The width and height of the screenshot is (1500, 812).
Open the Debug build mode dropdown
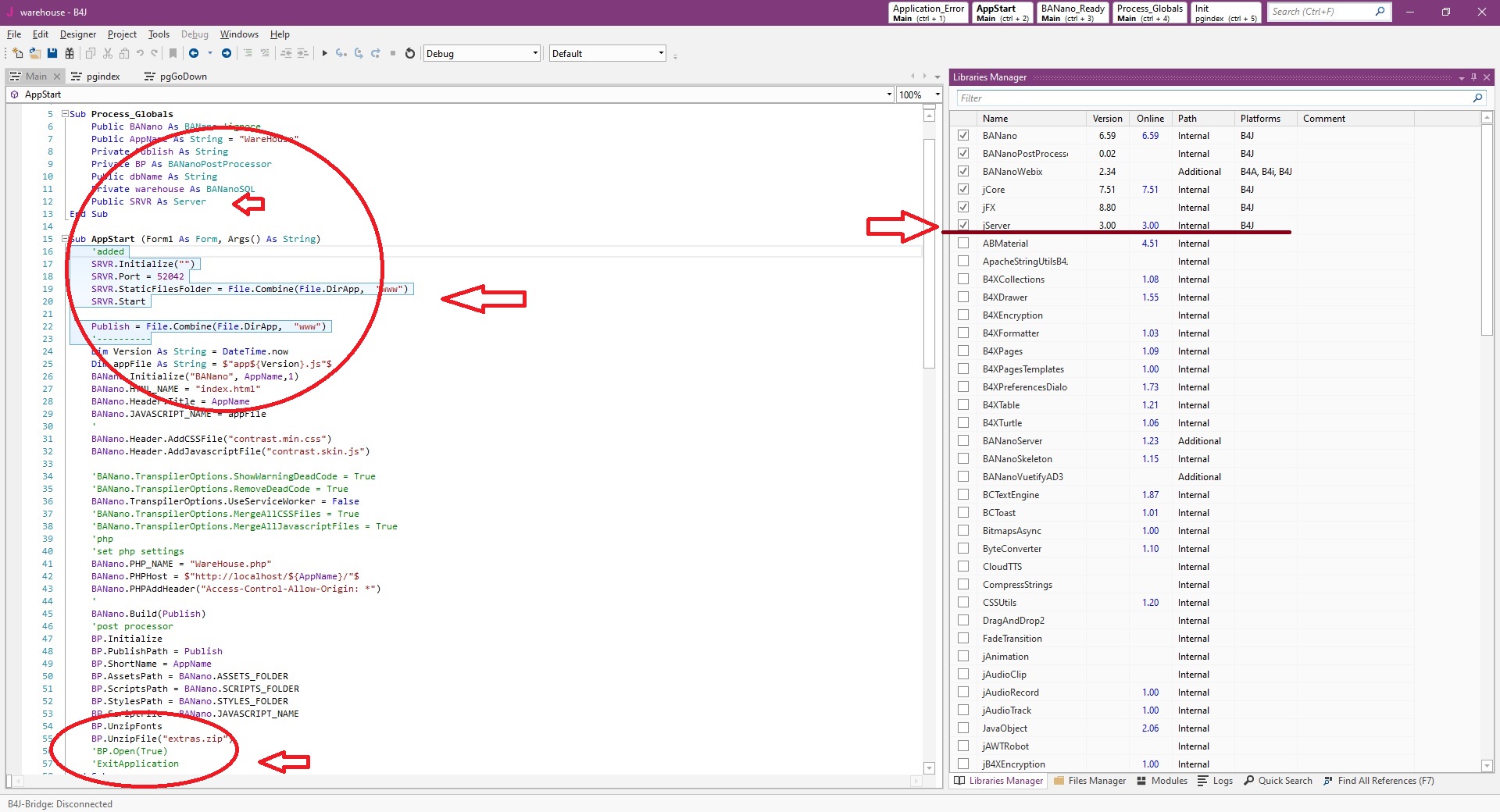pos(482,53)
